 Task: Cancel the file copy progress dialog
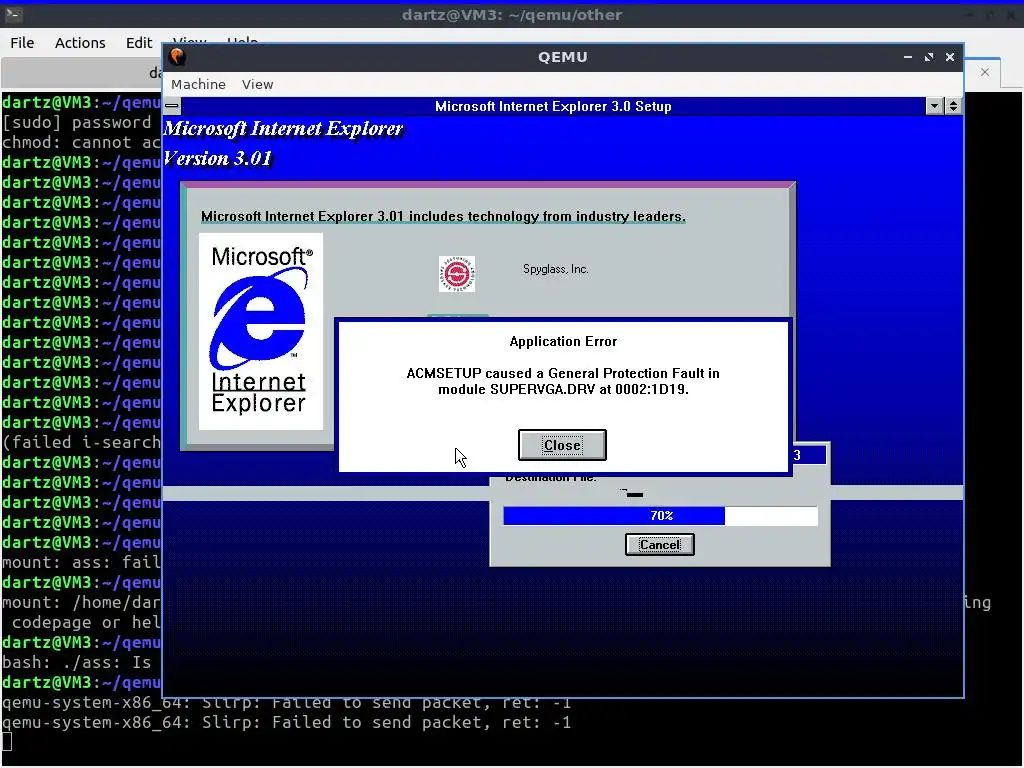[x=659, y=545]
